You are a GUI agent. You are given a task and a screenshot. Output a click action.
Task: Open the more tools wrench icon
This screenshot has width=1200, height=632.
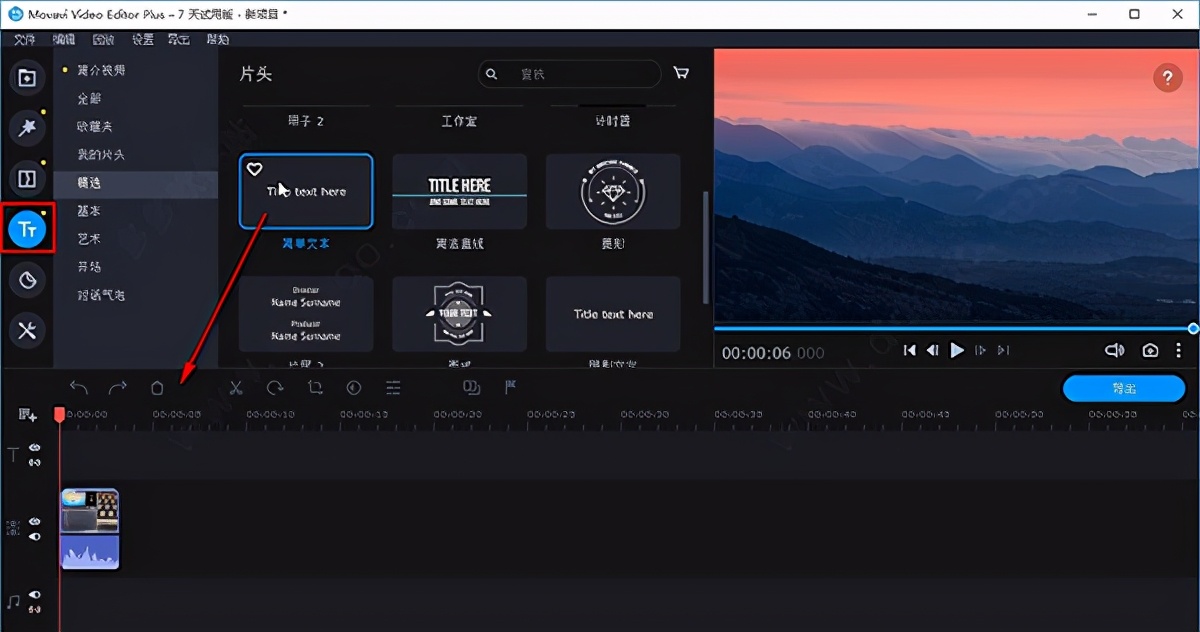[x=27, y=331]
